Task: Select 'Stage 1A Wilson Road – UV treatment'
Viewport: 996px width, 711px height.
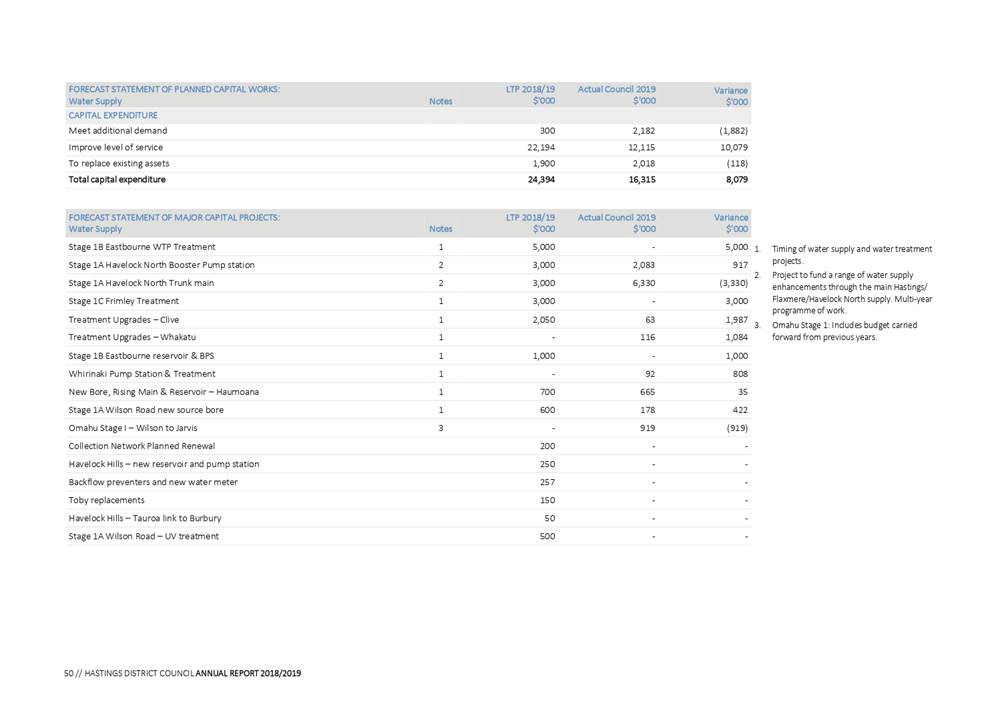Action: coord(144,537)
